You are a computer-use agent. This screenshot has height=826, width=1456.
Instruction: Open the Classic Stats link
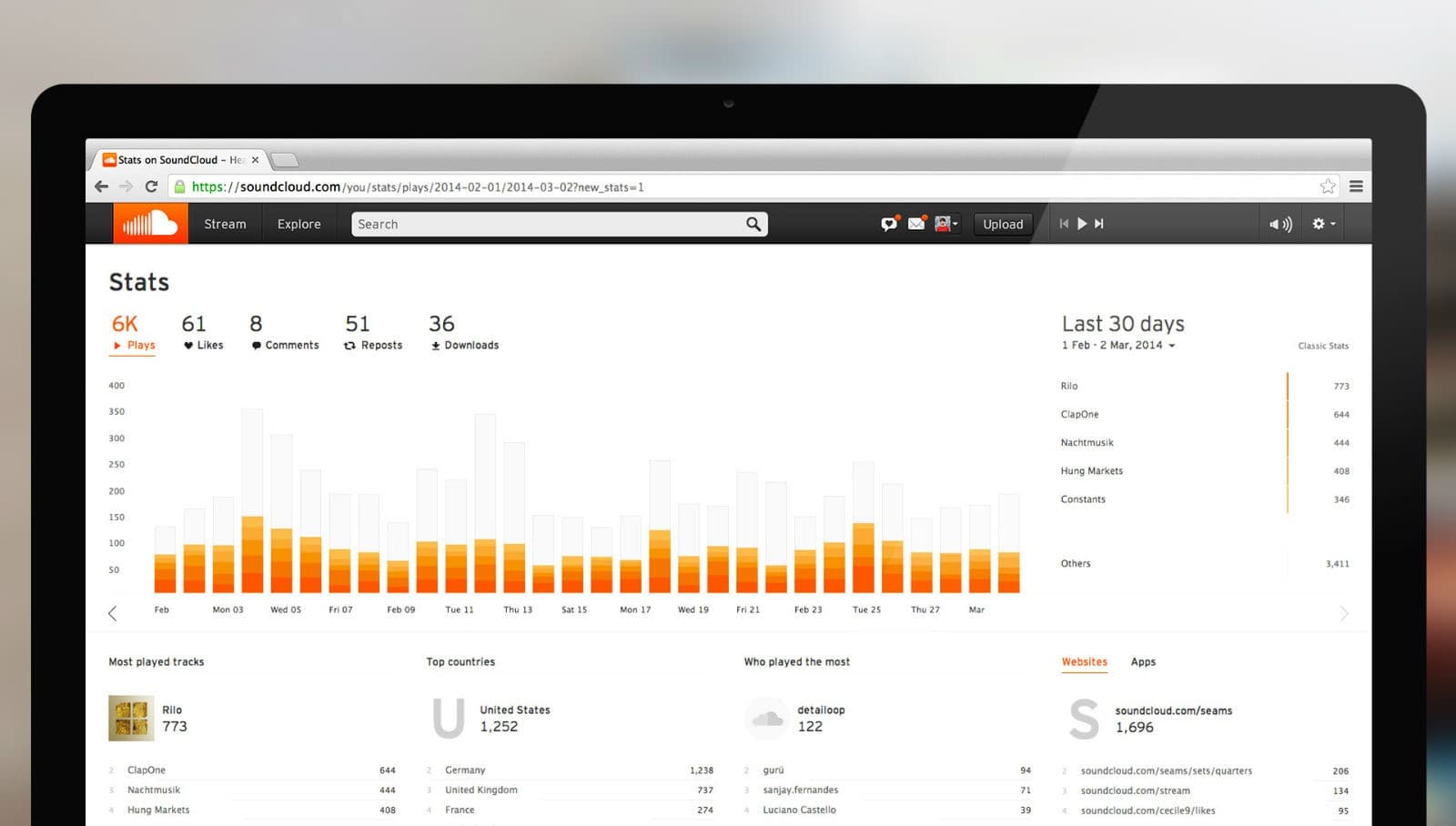click(1323, 346)
